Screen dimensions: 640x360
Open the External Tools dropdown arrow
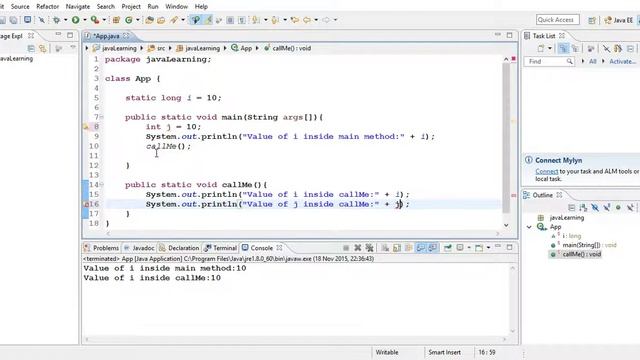tap(104, 20)
